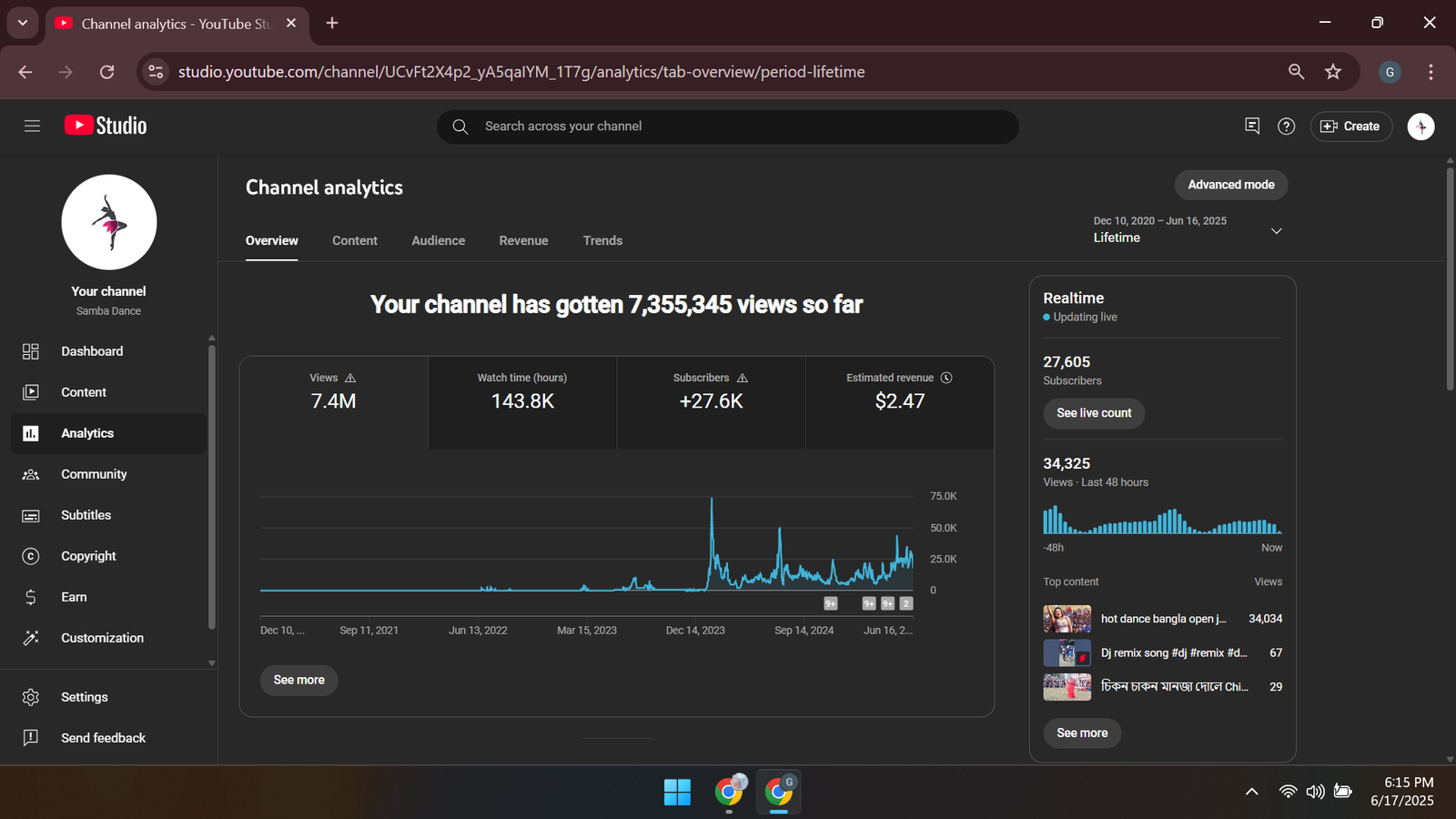
Task: Open the comments panel icon in header
Action: (1252, 126)
